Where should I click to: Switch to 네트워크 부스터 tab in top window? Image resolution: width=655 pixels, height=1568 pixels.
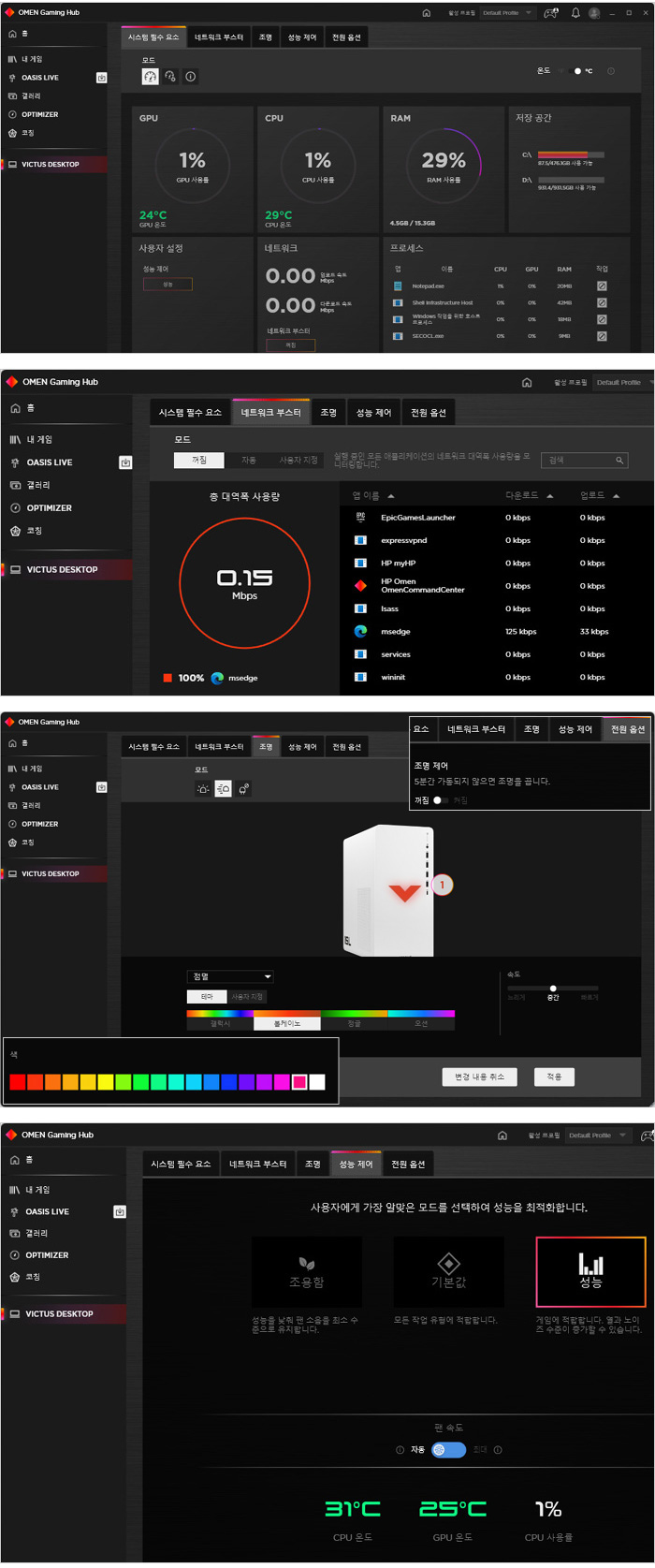coord(219,37)
